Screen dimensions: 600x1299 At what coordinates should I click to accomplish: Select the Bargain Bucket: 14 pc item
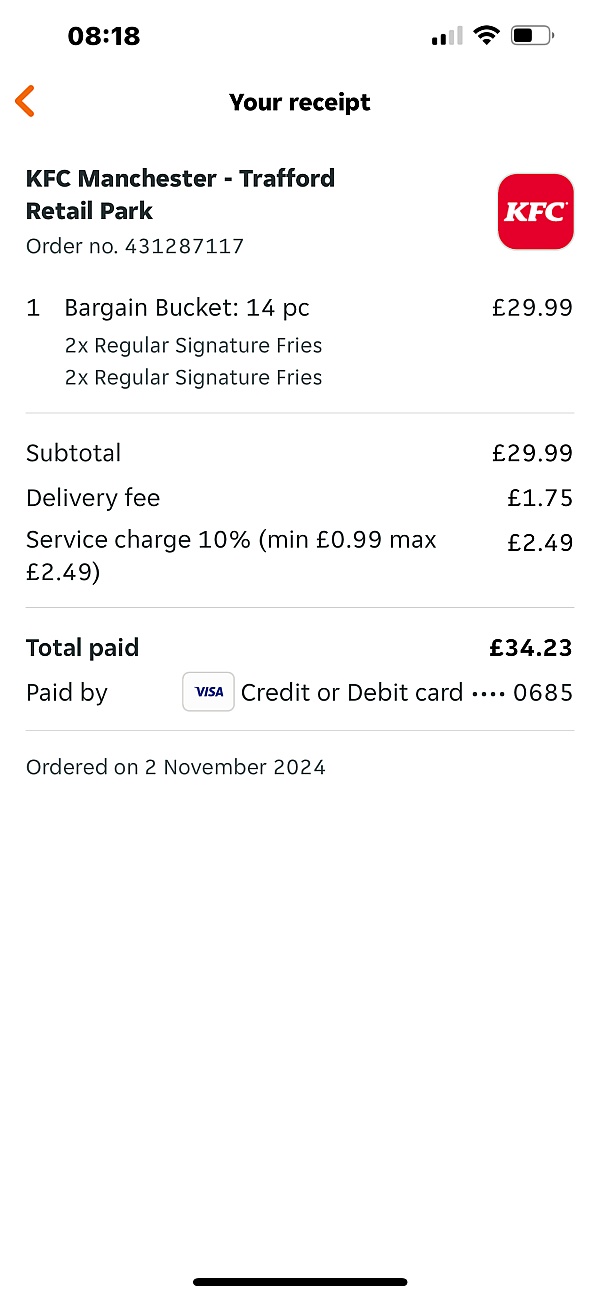click(187, 308)
